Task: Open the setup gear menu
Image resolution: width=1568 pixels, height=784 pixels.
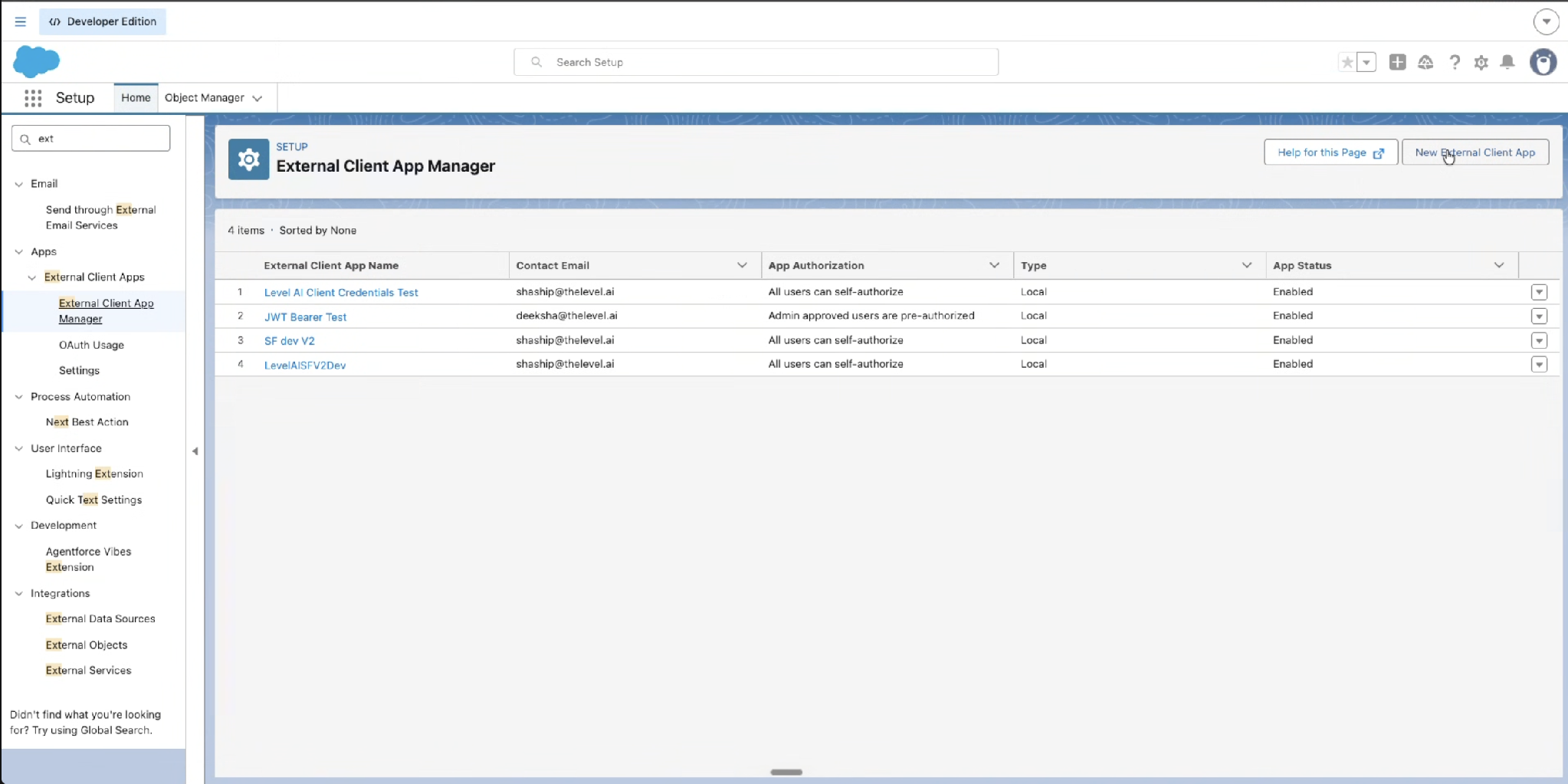Action: 1481,62
